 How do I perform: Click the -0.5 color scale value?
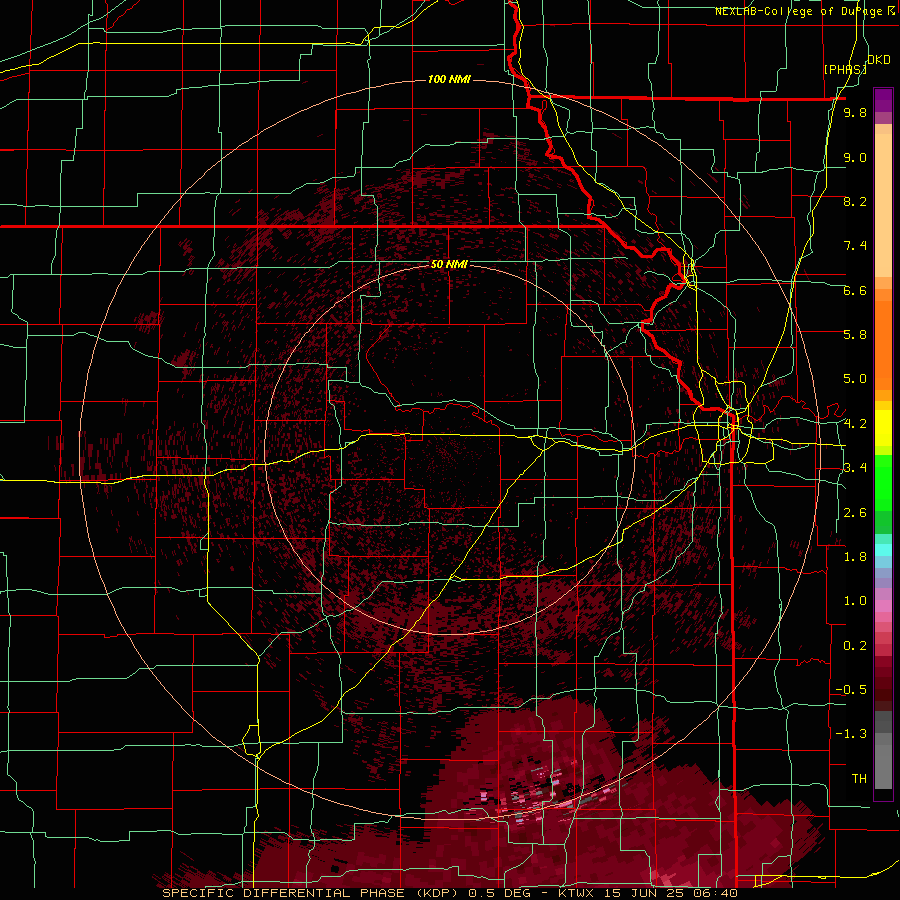click(851, 690)
